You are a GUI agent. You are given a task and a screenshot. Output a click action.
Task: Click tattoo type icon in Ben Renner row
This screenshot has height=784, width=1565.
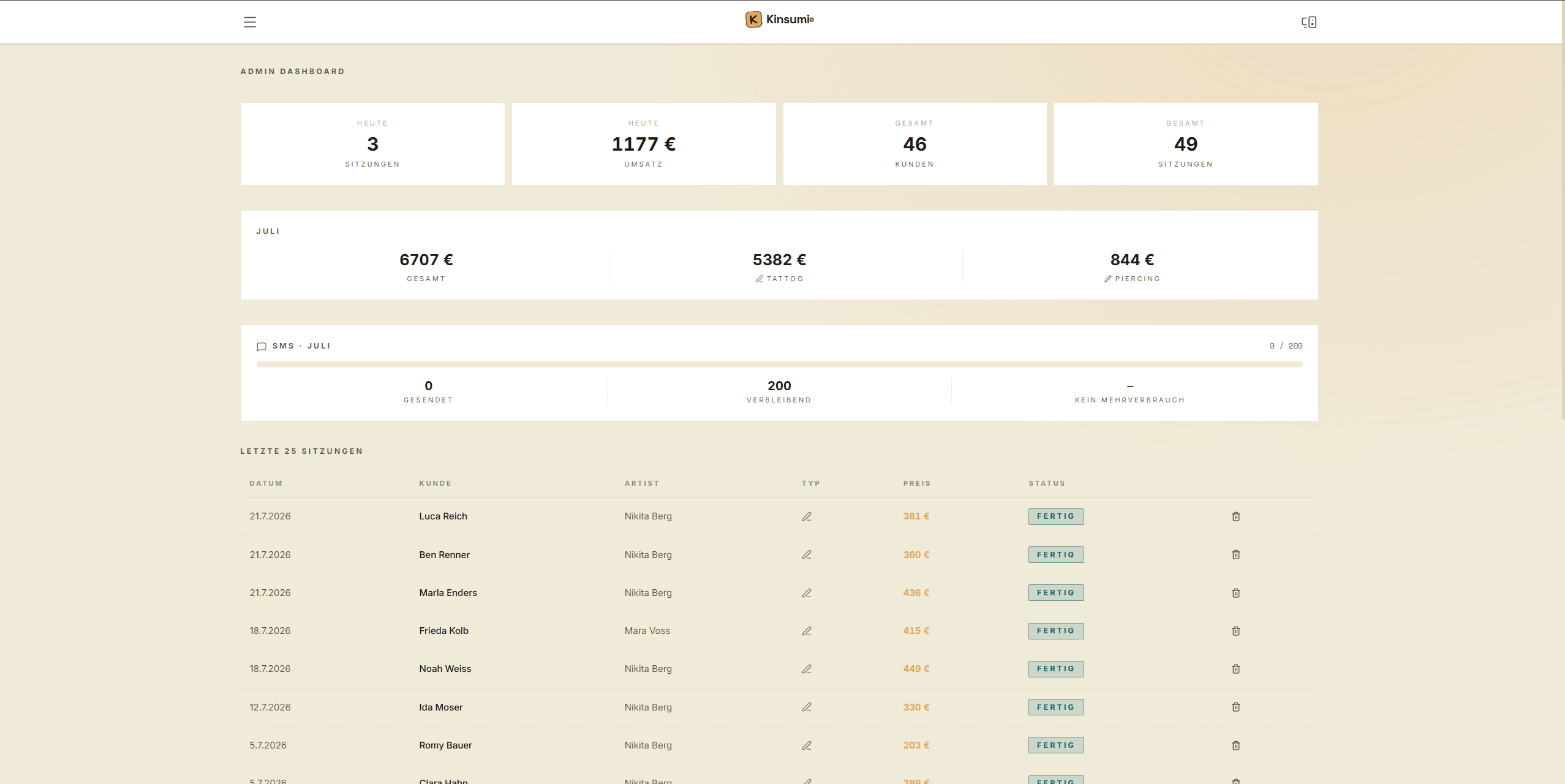click(807, 554)
